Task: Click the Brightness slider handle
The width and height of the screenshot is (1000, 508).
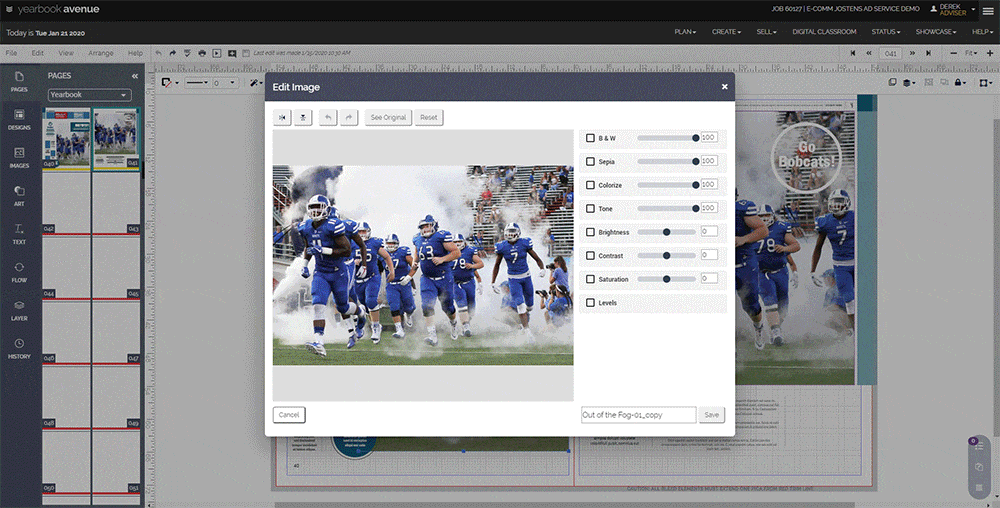Action: [x=666, y=232]
